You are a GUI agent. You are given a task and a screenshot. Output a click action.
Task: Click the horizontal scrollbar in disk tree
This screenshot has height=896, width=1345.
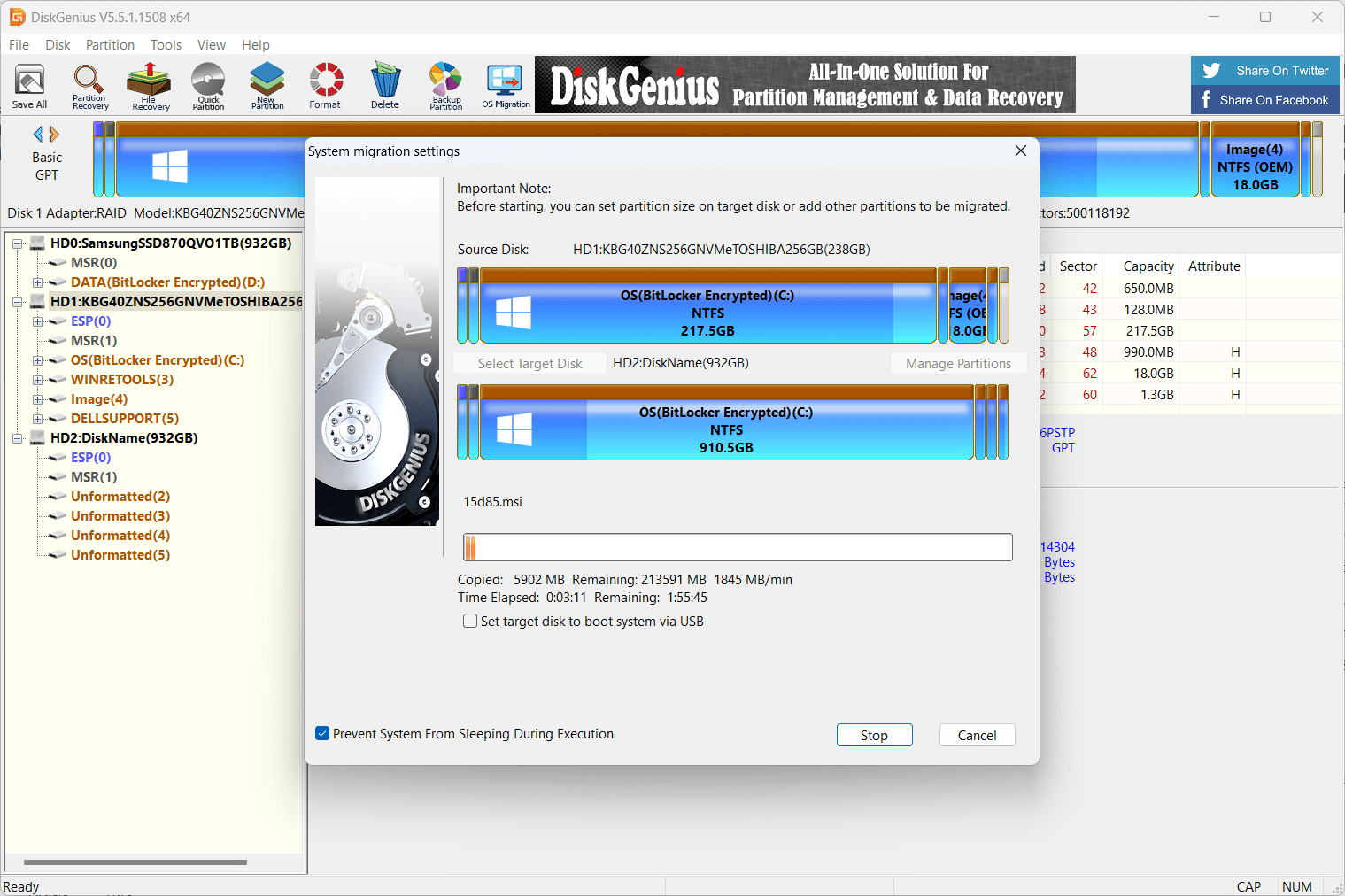135,861
